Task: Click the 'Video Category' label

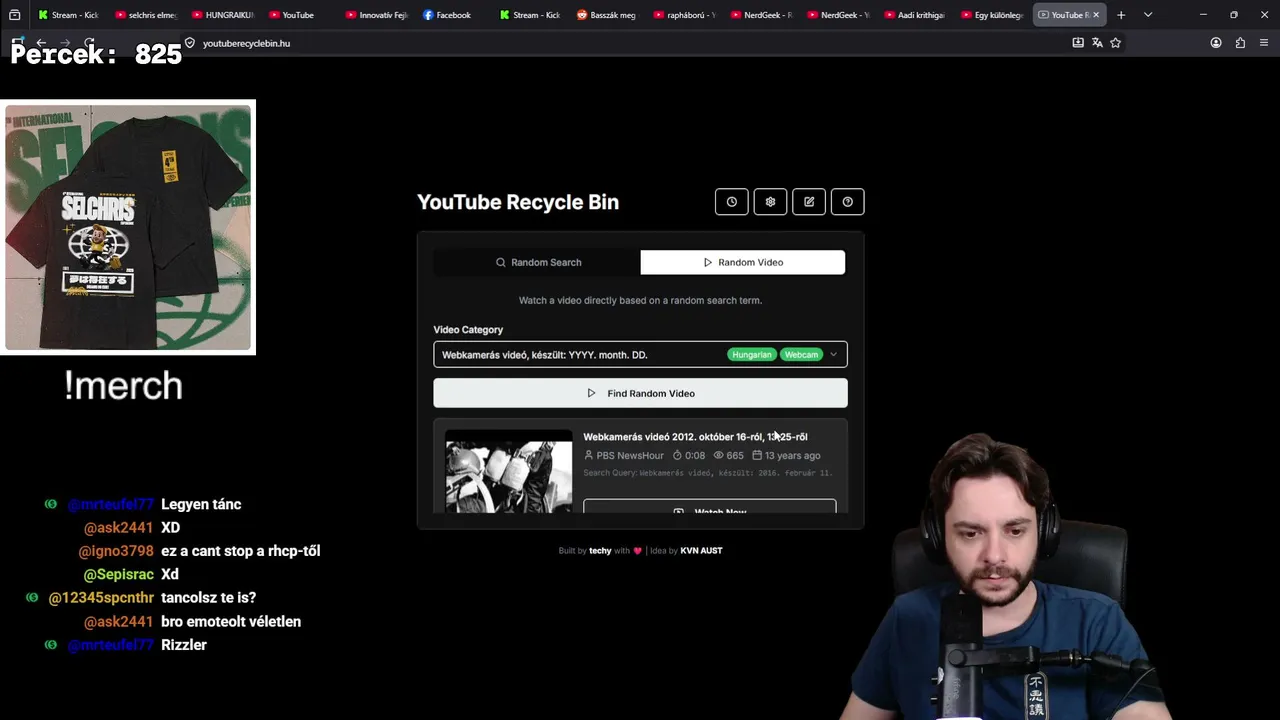Action: pyautogui.click(x=468, y=329)
